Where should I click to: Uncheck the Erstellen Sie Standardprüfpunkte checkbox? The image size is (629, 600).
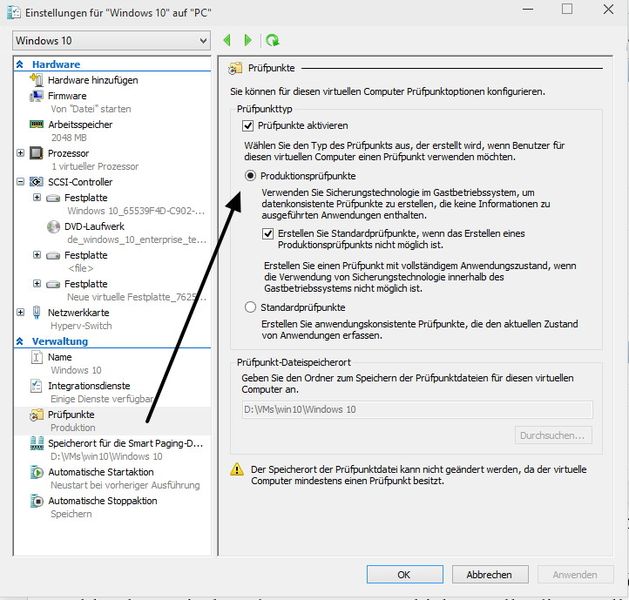(268, 233)
